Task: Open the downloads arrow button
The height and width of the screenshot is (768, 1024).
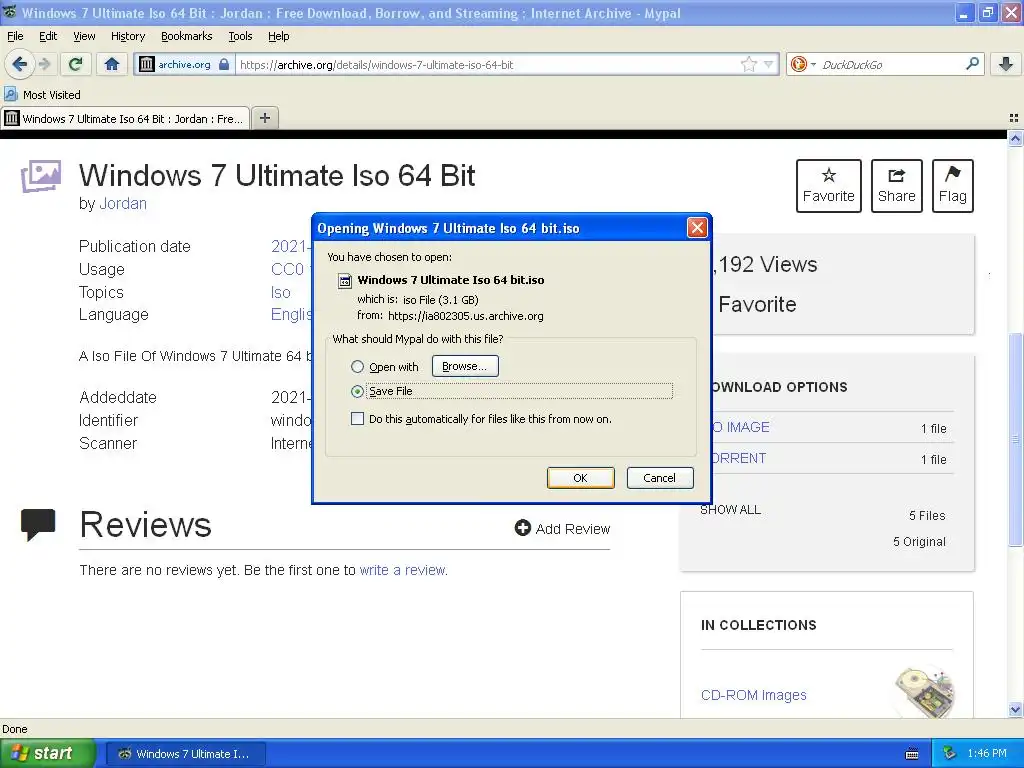Action: coord(1006,64)
